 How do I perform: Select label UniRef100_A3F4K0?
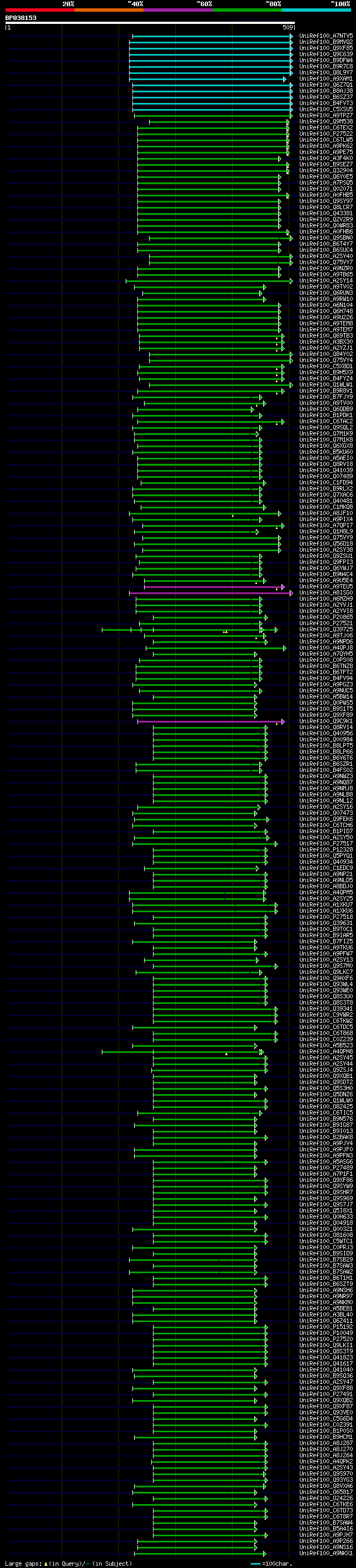(325, 159)
